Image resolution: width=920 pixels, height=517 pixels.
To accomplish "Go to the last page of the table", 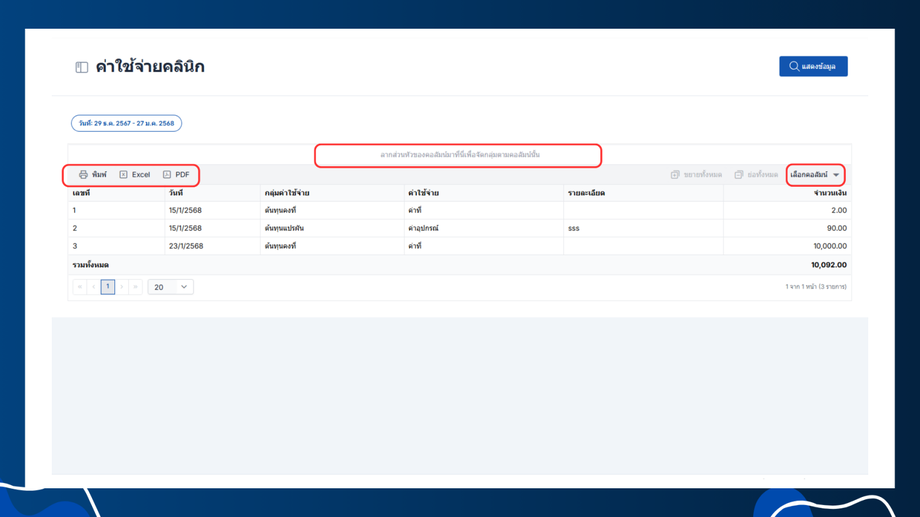I will [136, 287].
